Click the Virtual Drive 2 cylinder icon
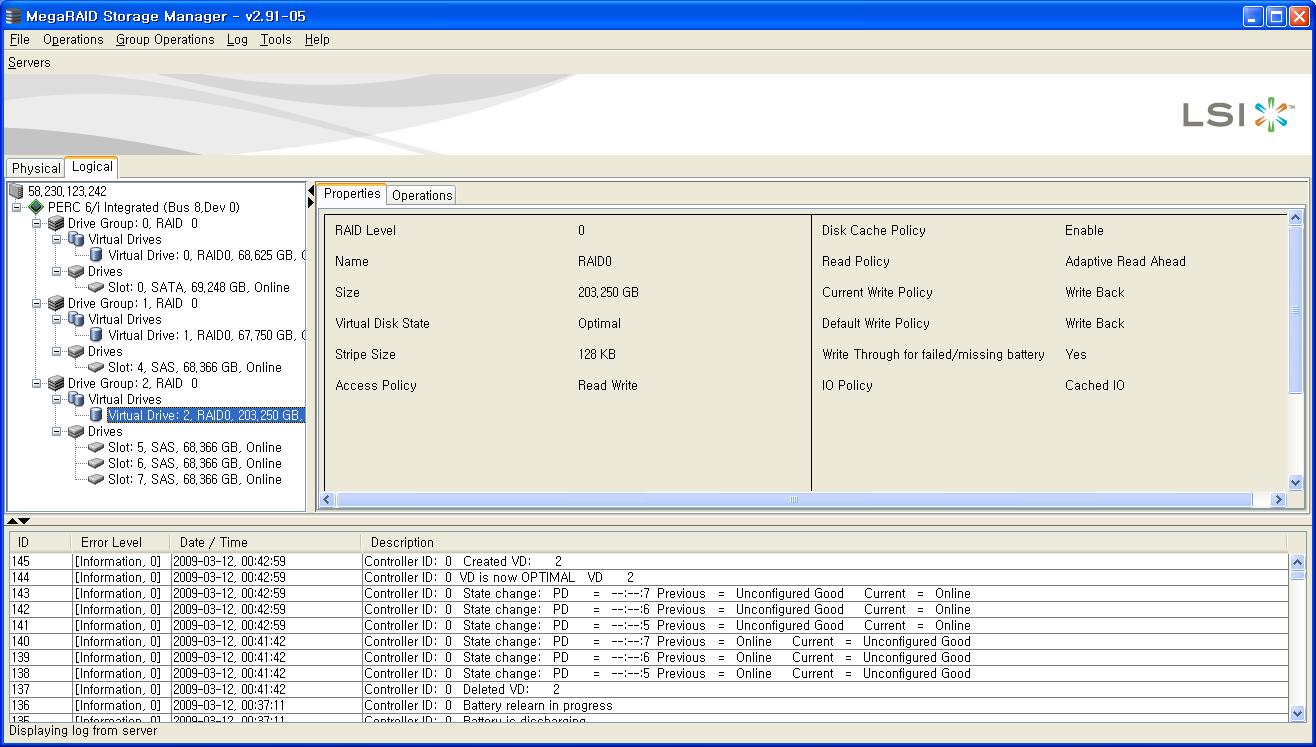 pos(96,415)
